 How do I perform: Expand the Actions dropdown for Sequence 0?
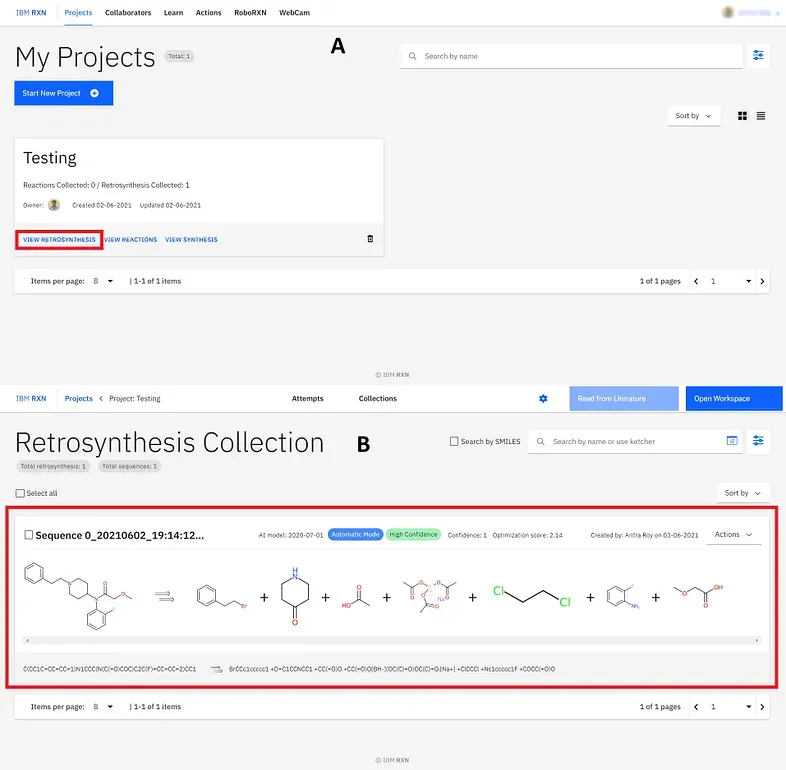tap(733, 535)
